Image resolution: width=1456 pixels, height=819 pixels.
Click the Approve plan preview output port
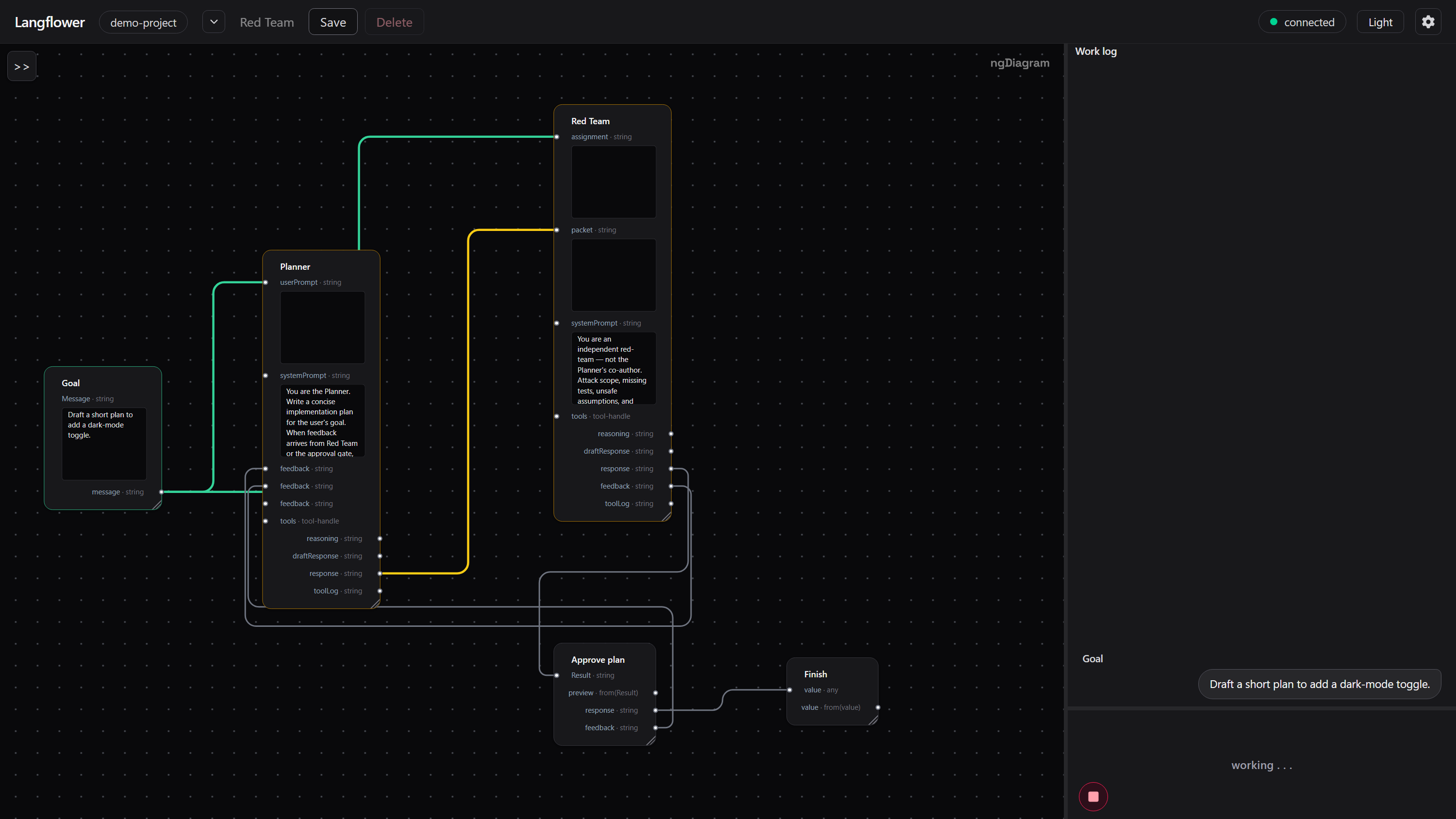click(x=656, y=693)
